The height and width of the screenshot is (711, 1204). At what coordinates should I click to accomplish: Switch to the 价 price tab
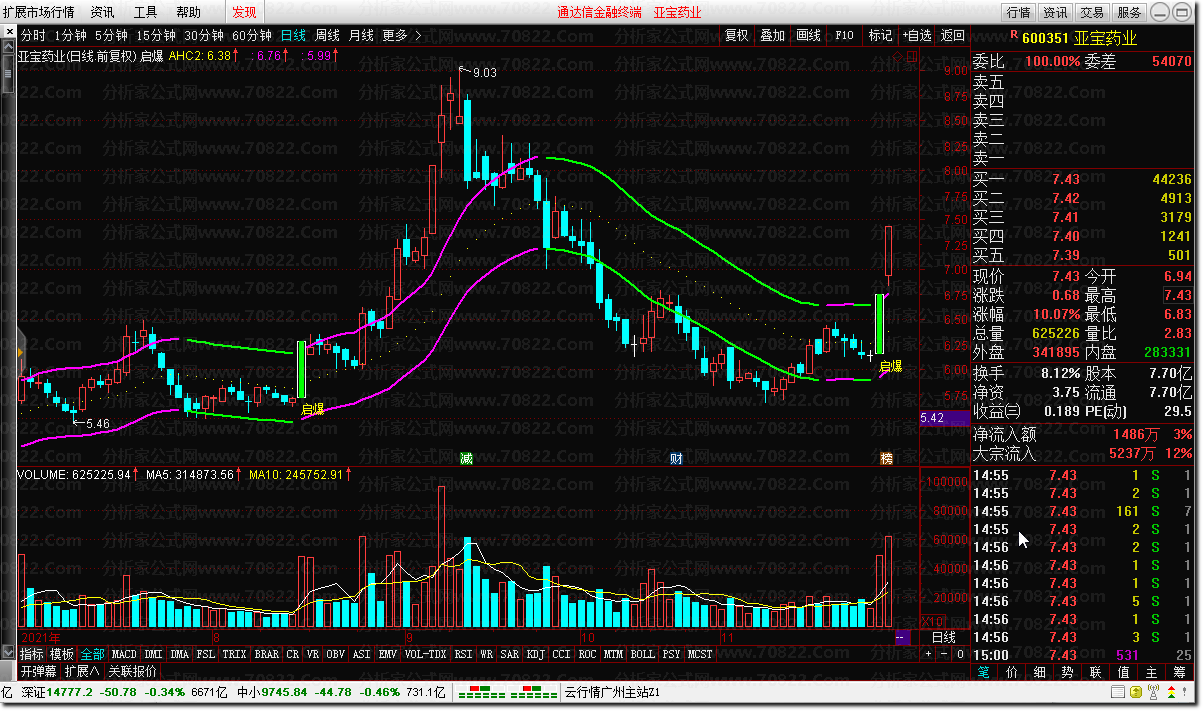1012,671
